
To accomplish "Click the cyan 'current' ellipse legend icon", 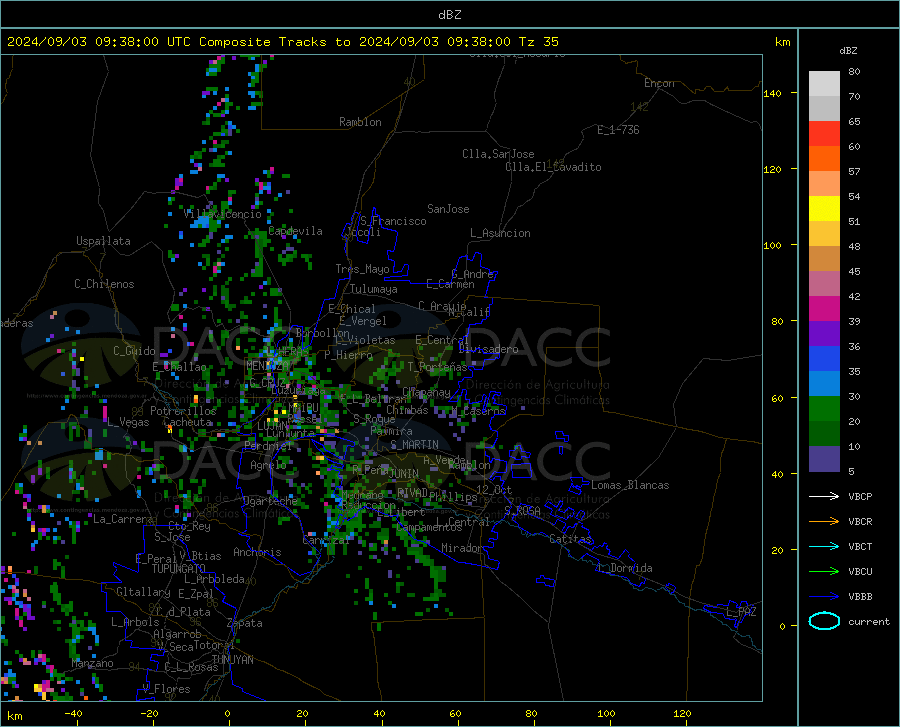I will [x=824, y=621].
